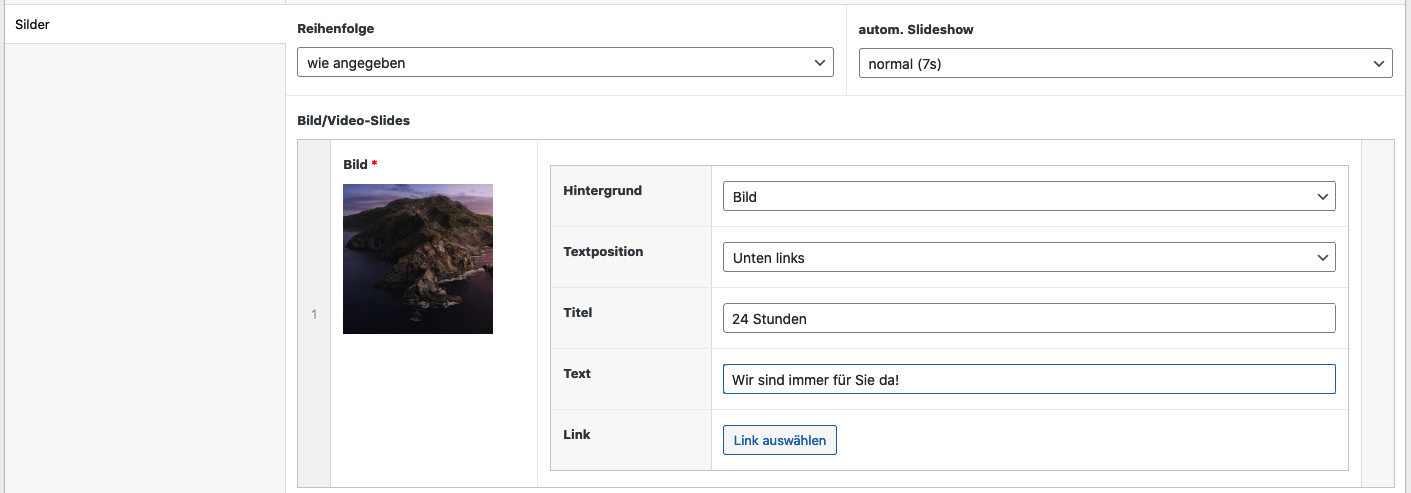Open the Reihenfolge dropdown
Screen dimensions: 1411x493
565,63
